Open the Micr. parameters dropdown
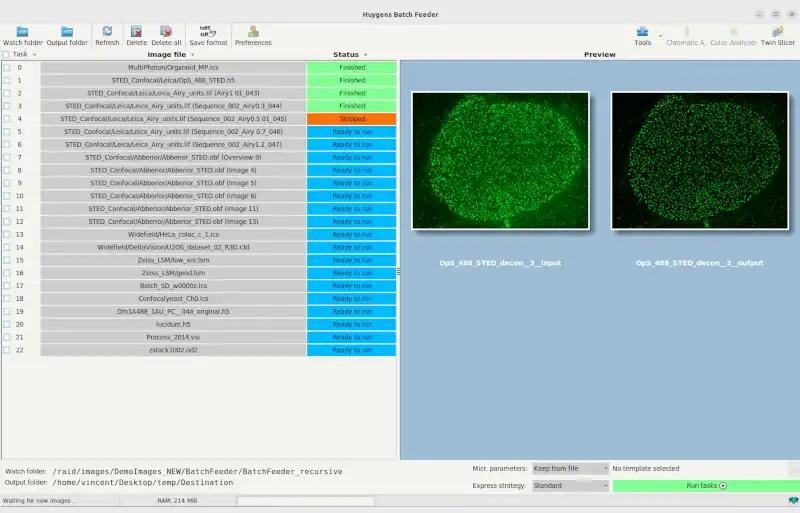The width and height of the screenshot is (800, 513). tap(570, 469)
